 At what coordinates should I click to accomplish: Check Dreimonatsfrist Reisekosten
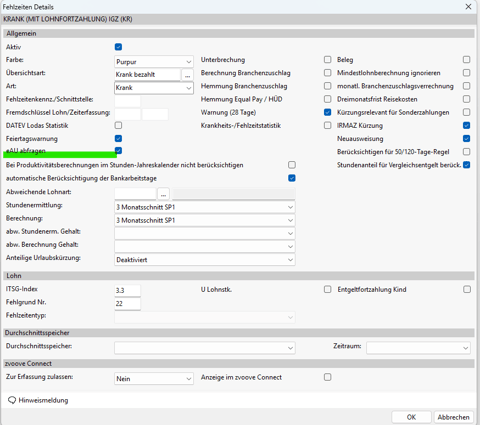(467, 99)
